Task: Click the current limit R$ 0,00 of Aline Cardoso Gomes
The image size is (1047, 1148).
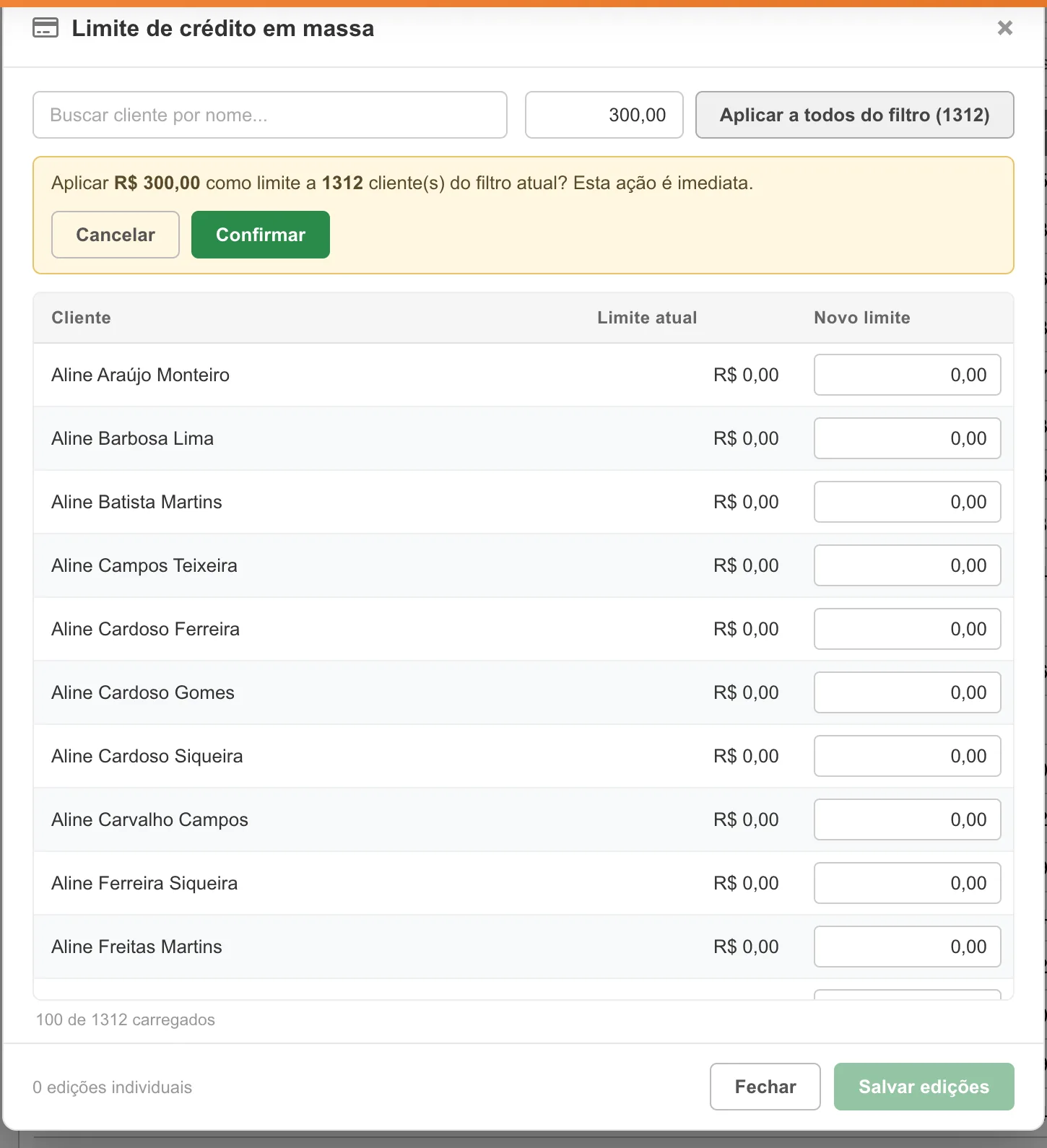Action: 746,692
